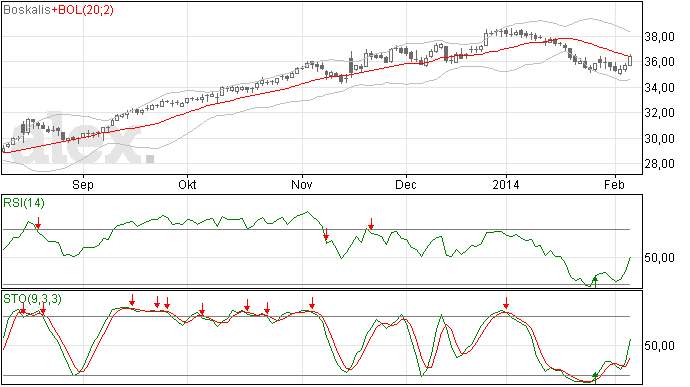Click the 28,00 price axis value
This screenshot has height=387, width=690.
tap(659, 164)
